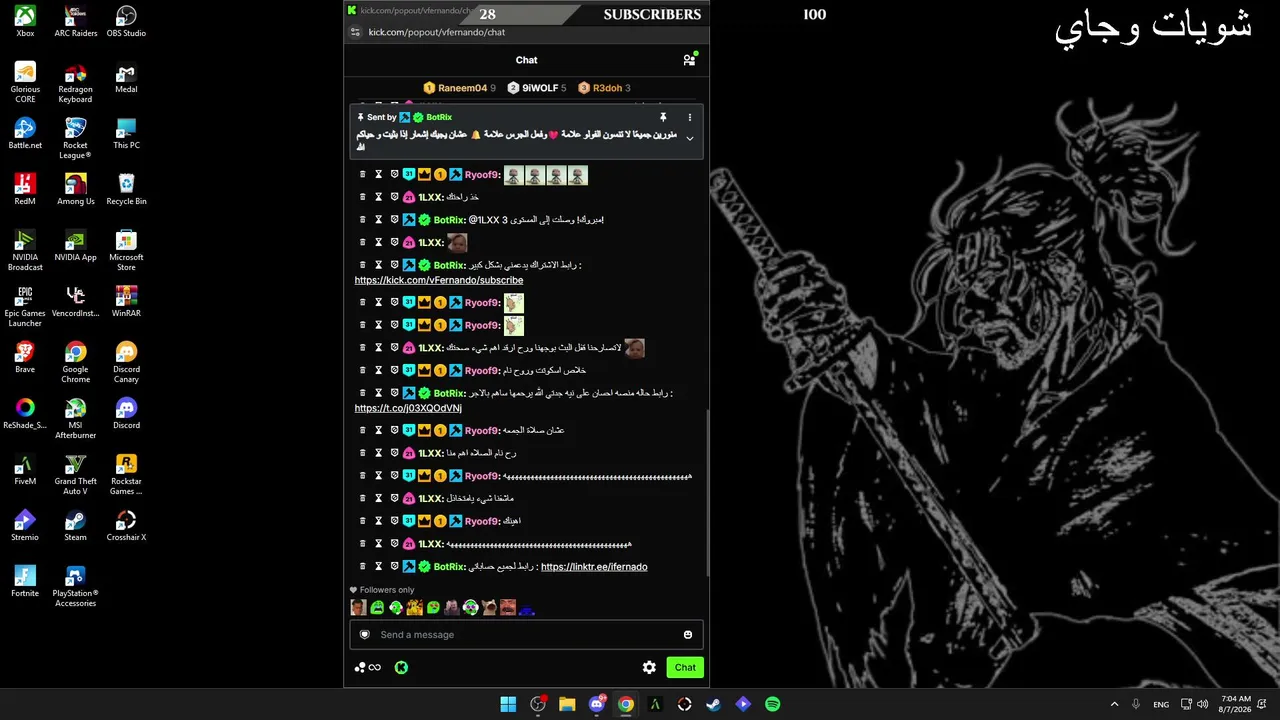This screenshot has height=720, width=1280.
Task: Click the NVIDIA Broadcast desktop icon
Action: [x=25, y=251]
